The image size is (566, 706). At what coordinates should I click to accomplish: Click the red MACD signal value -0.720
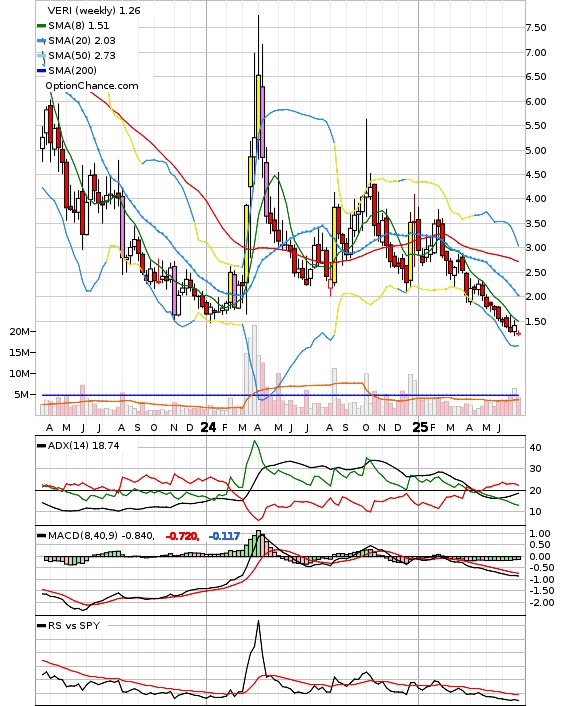pyautogui.click(x=182, y=536)
